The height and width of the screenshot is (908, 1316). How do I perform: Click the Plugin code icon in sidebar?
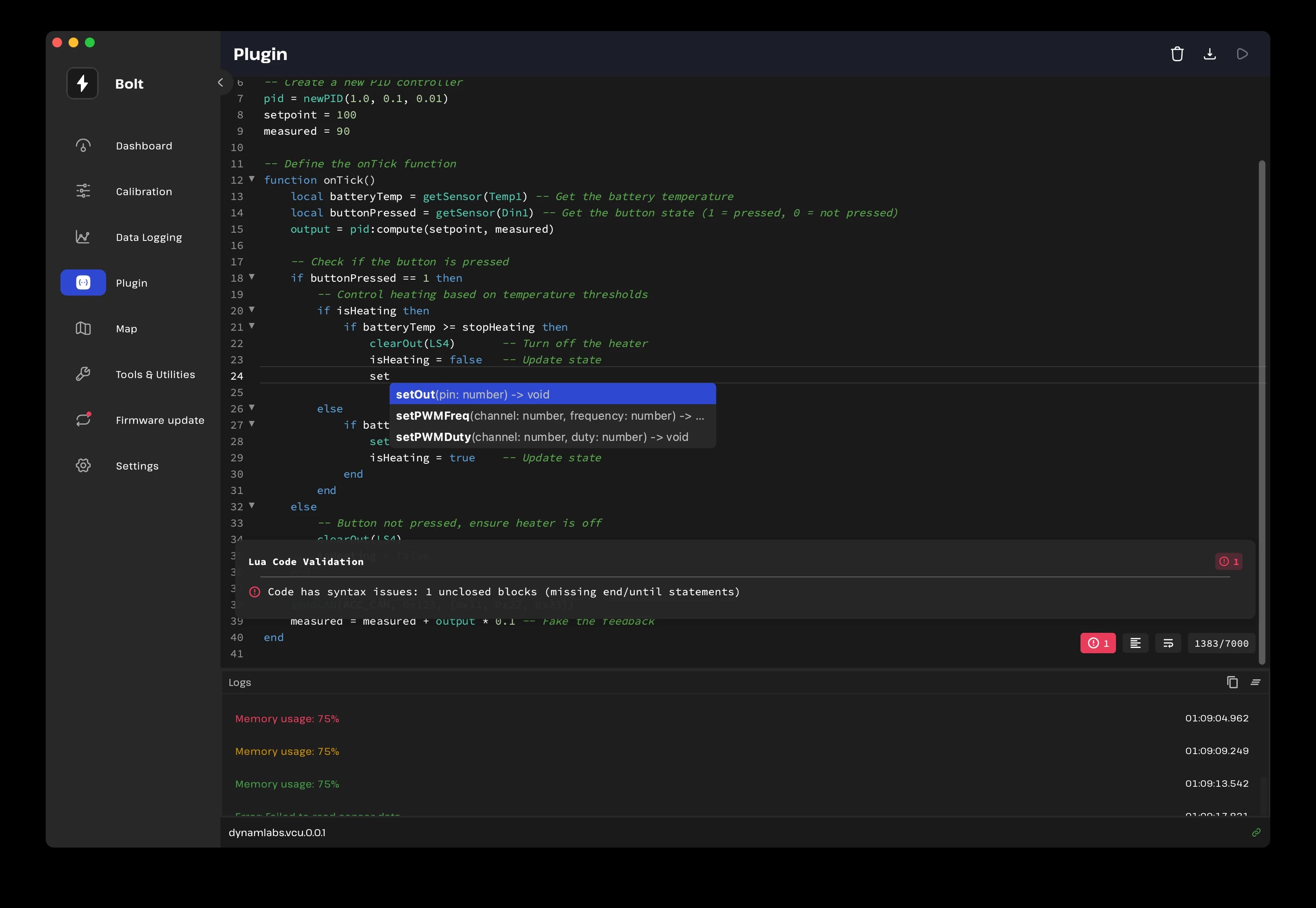tap(83, 282)
